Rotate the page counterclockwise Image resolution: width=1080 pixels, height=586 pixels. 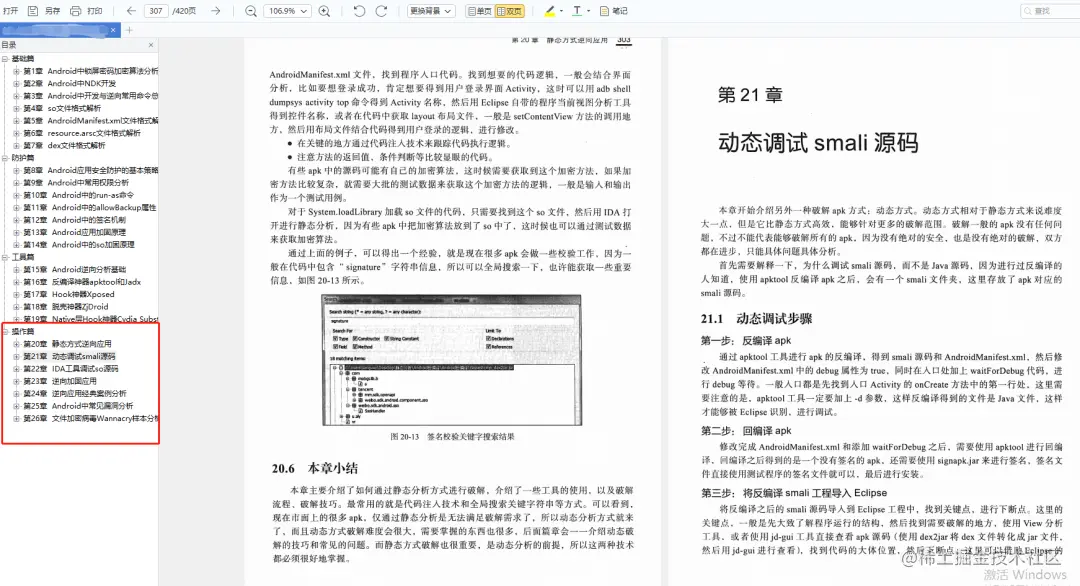pos(359,11)
